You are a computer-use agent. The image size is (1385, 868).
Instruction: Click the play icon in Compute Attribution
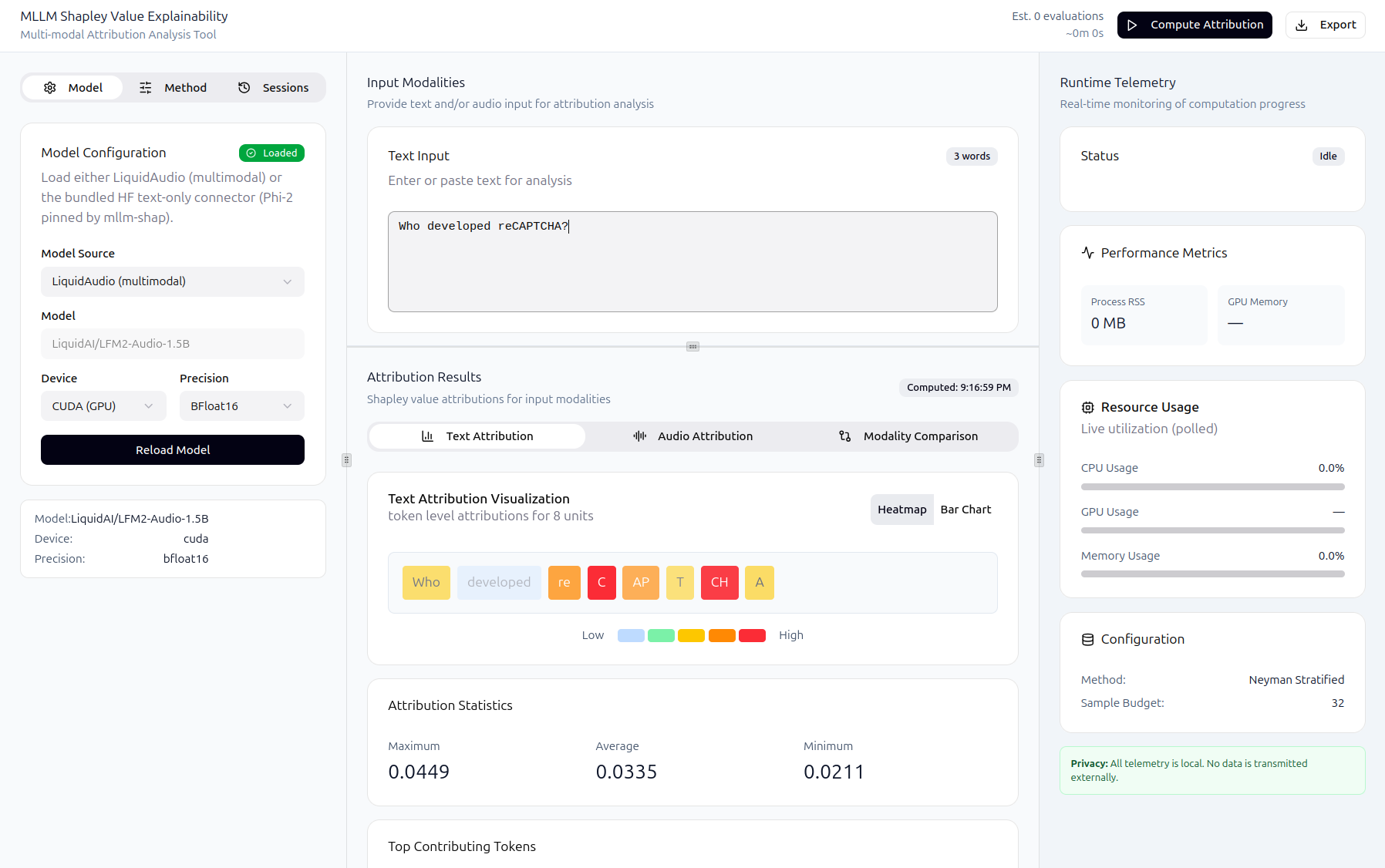click(x=1132, y=25)
